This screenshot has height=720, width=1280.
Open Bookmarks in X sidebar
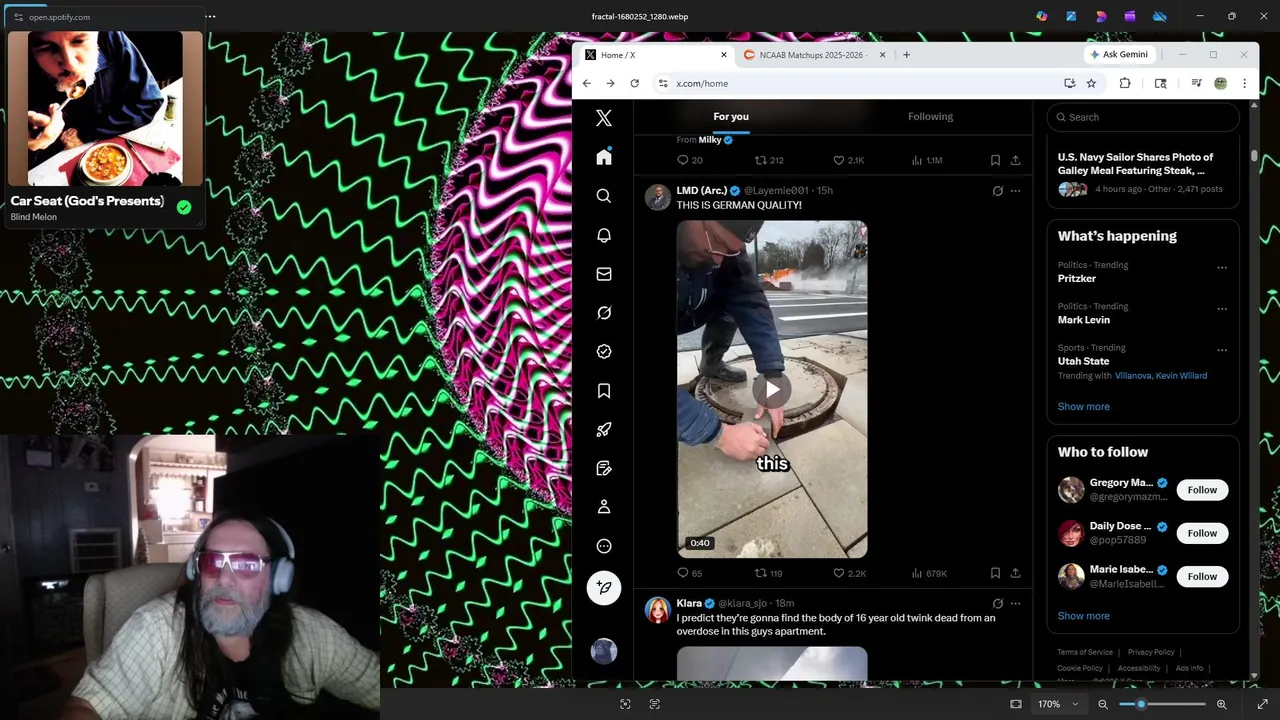tap(604, 391)
